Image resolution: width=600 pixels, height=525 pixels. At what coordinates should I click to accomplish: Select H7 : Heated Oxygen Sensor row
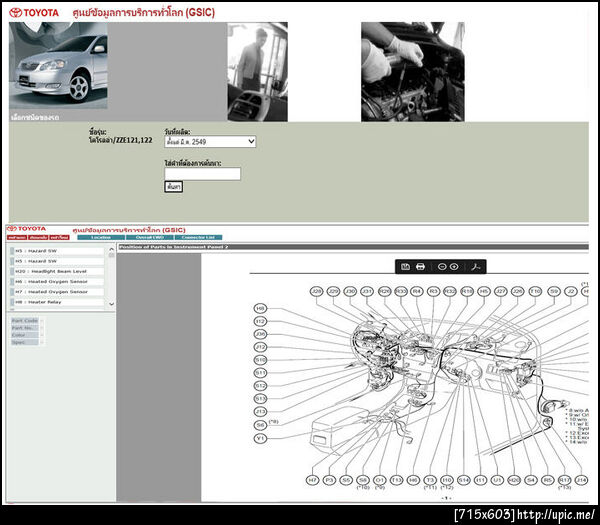click(57, 292)
